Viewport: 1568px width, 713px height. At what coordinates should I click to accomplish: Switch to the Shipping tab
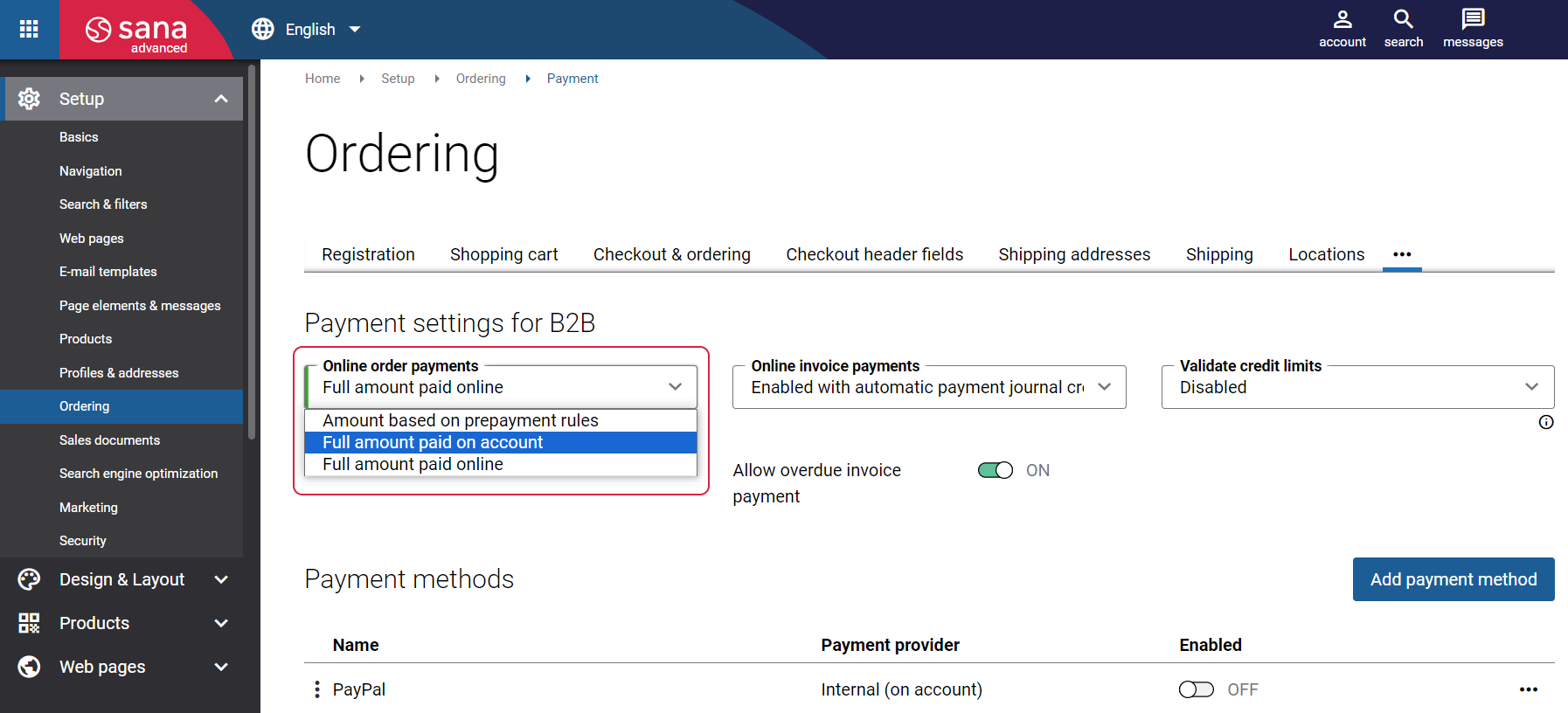pyautogui.click(x=1219, y=254)
